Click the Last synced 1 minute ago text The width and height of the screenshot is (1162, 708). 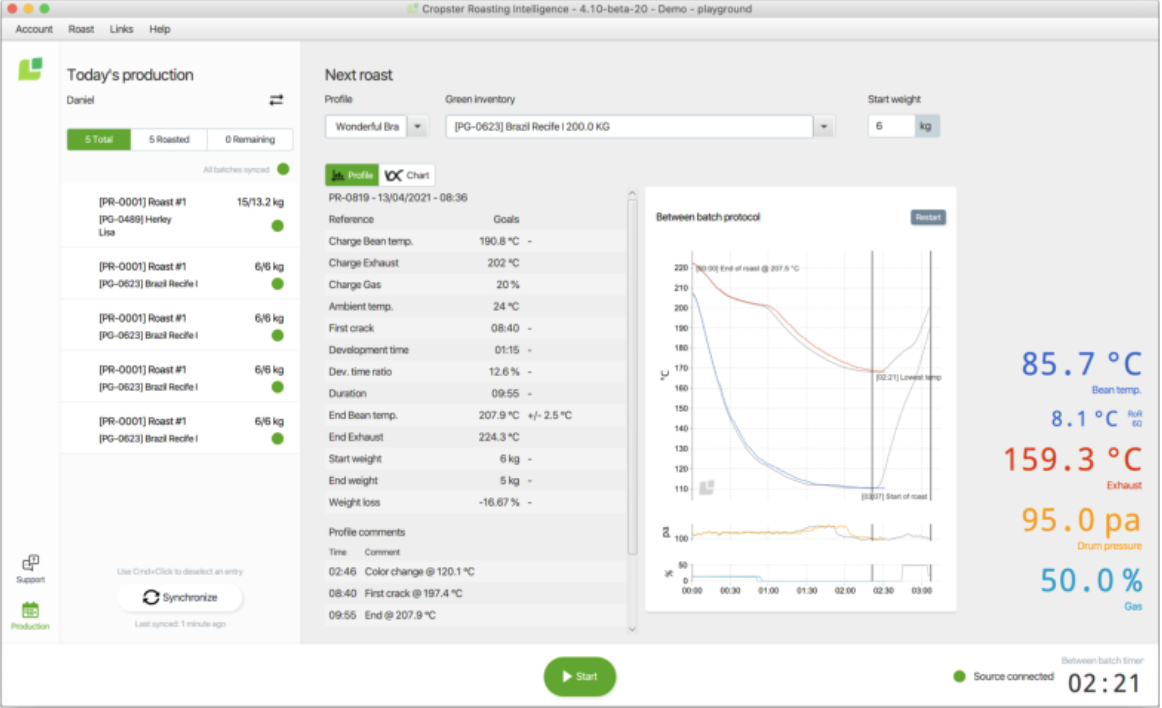[x=180, y=624]
